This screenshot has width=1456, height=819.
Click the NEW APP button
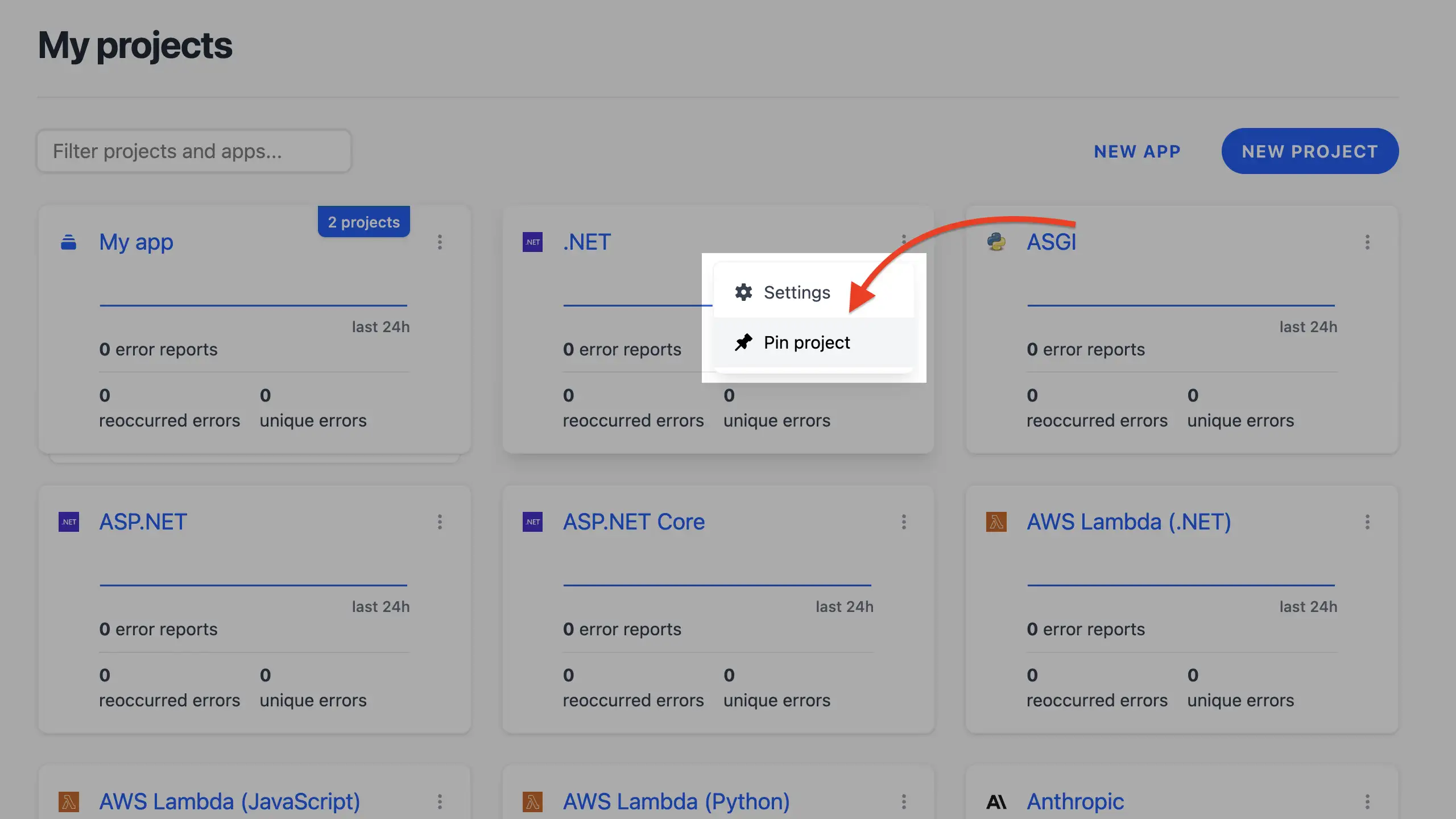(x=1137, y=151)
